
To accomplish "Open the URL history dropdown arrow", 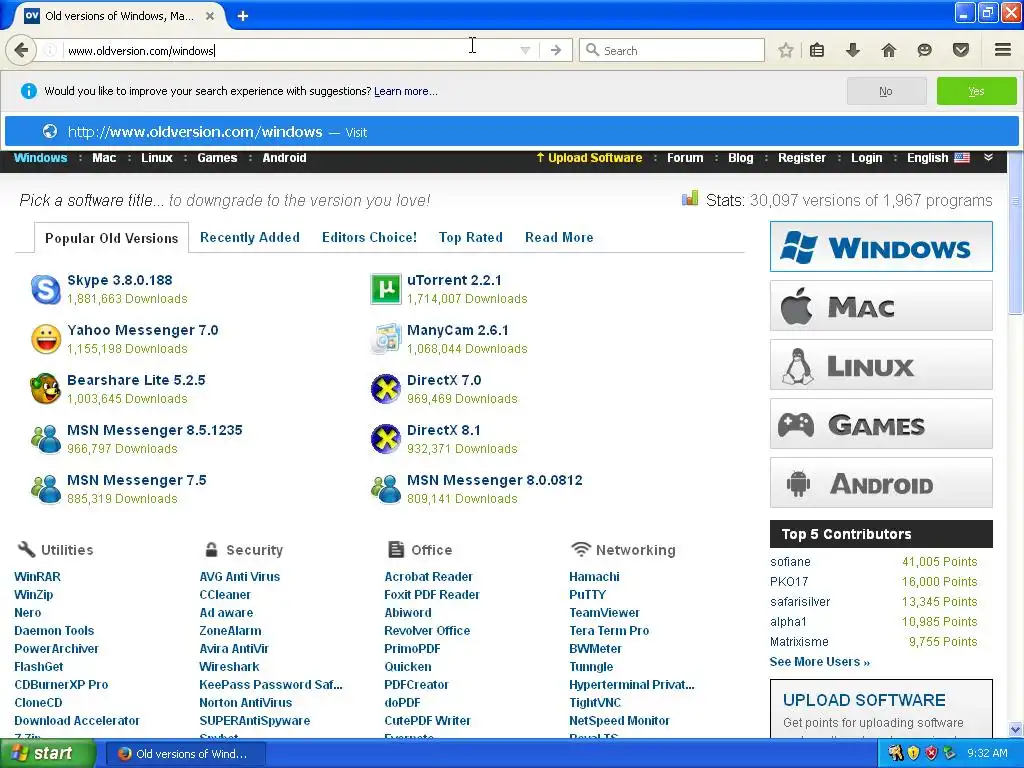I will tap(525, 50).
